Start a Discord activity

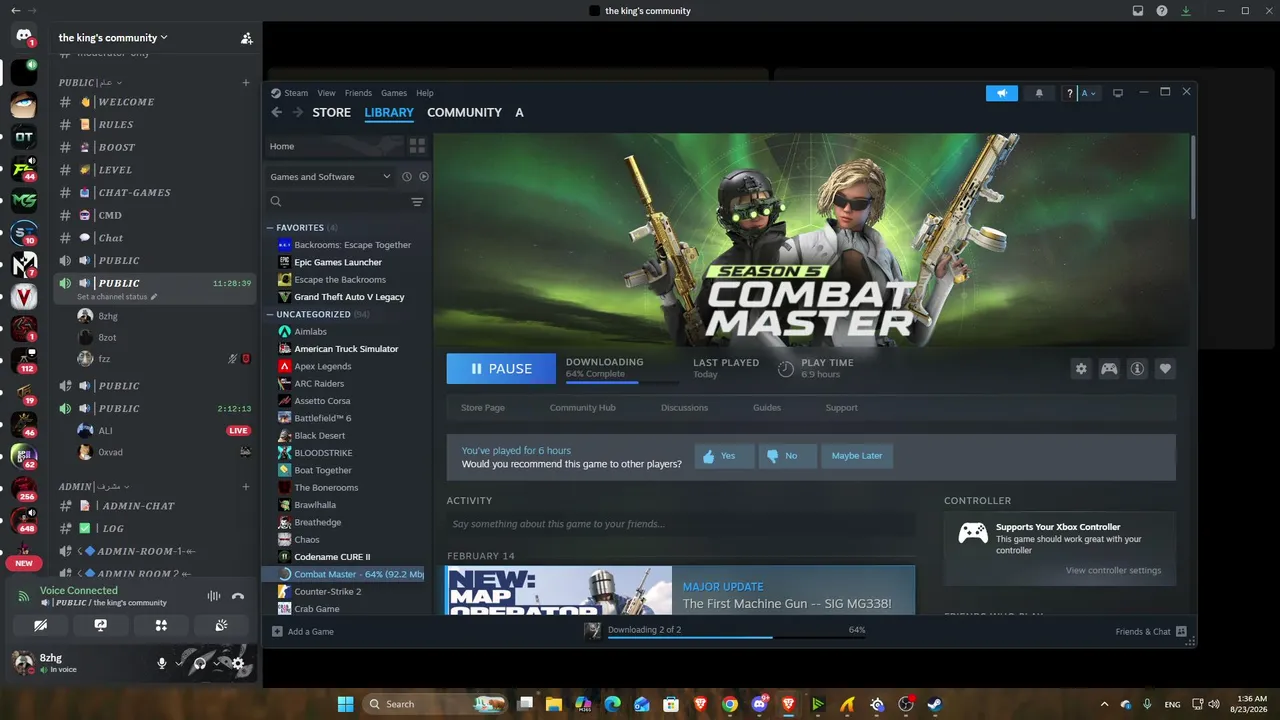pyautogui.click(x=161, y=625)
